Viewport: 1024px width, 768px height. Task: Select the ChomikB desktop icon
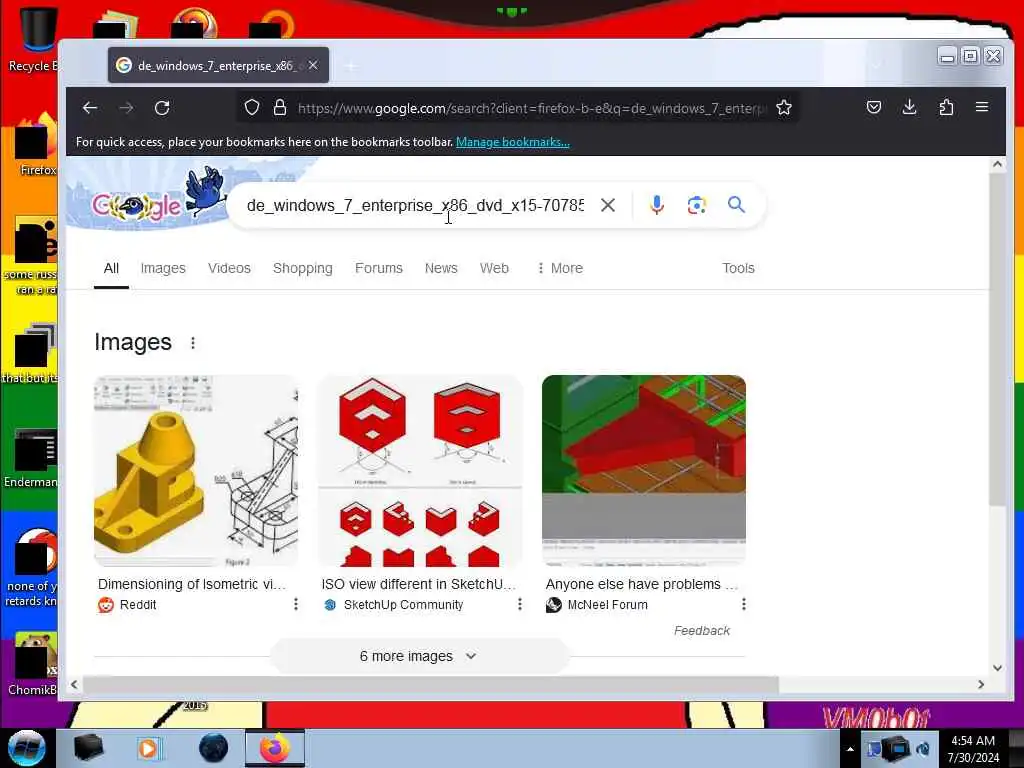pos(33,664)
